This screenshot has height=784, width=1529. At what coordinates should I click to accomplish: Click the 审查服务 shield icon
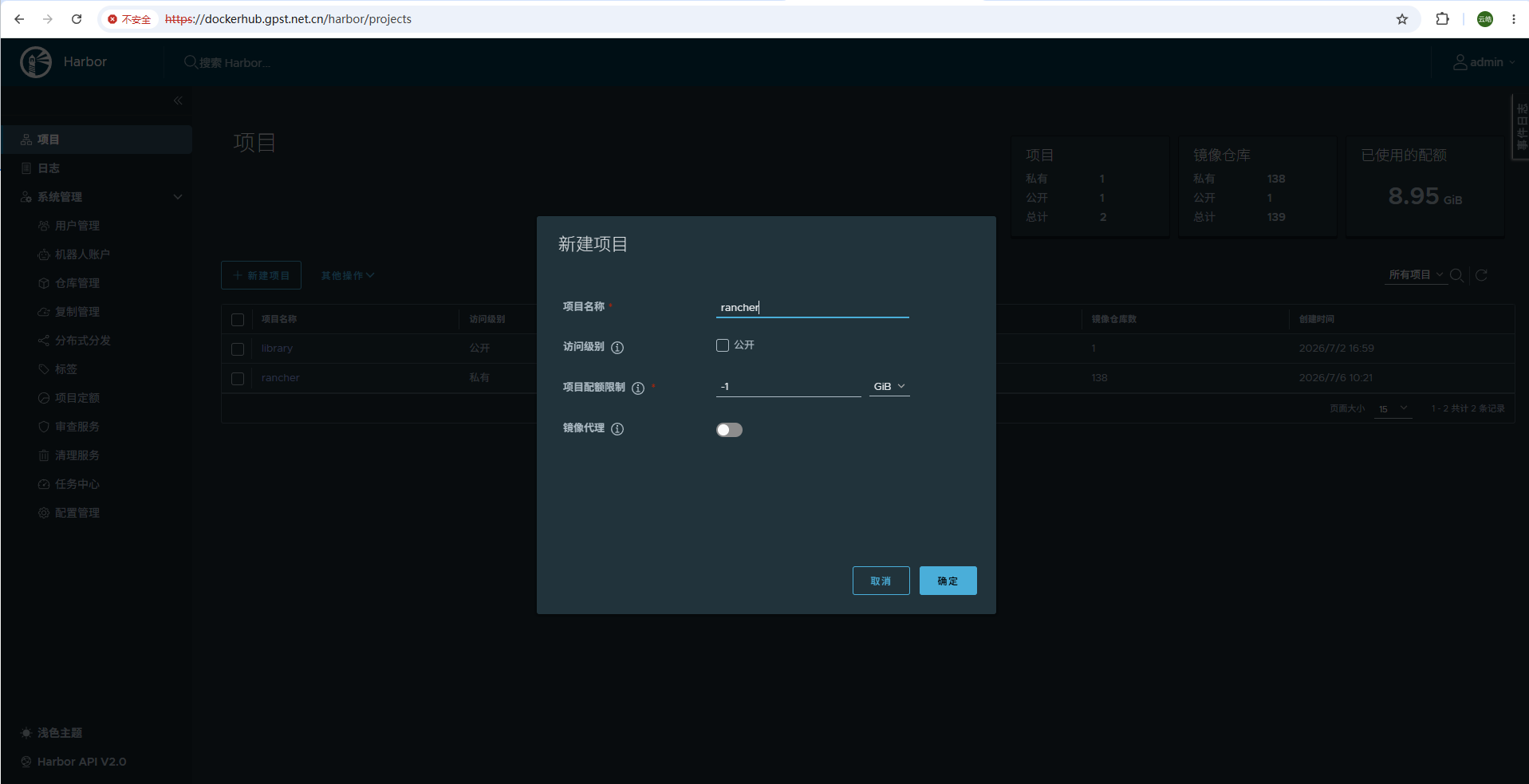(x=44, y=427)
